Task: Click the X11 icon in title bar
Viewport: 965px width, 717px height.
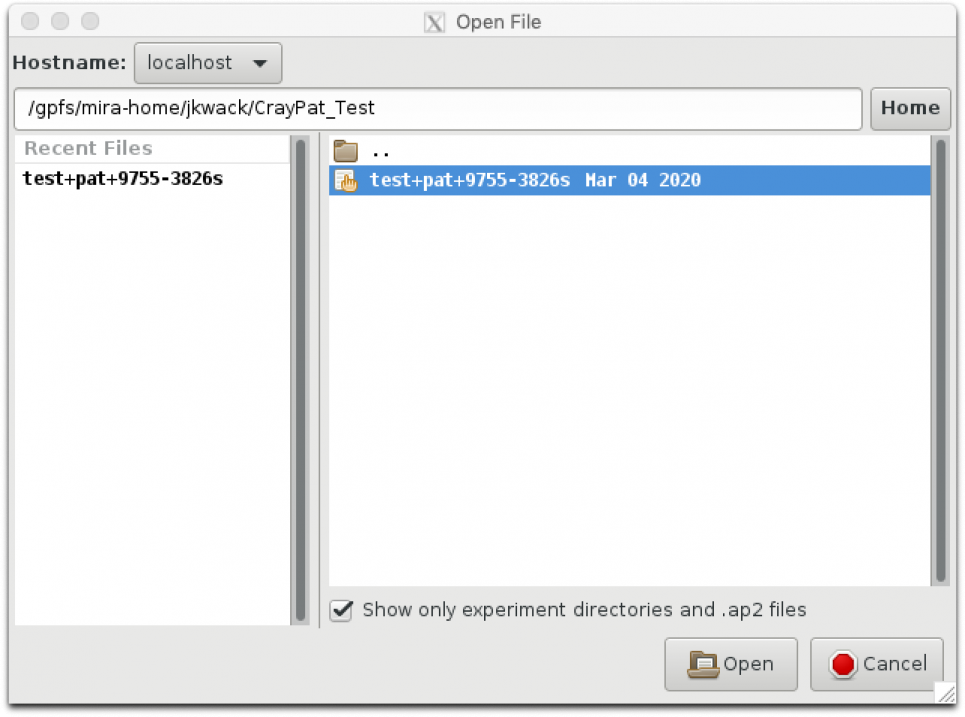Action: coord(434,22)
